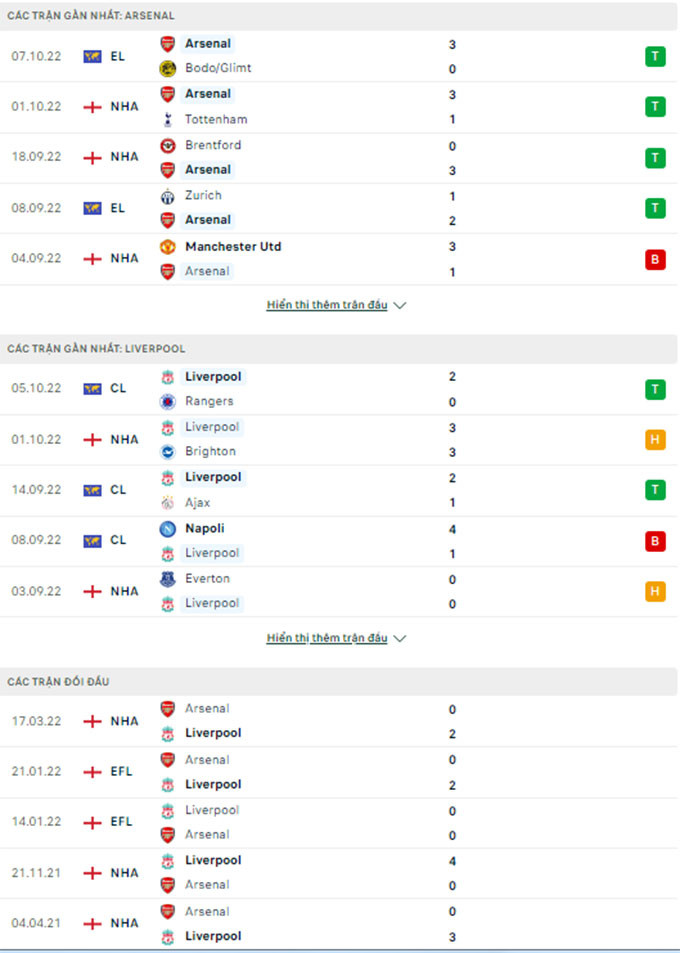This screenshot has height=953, width=680.
Task: Click the Zurich club crest icon
Action: pos(168,196)
